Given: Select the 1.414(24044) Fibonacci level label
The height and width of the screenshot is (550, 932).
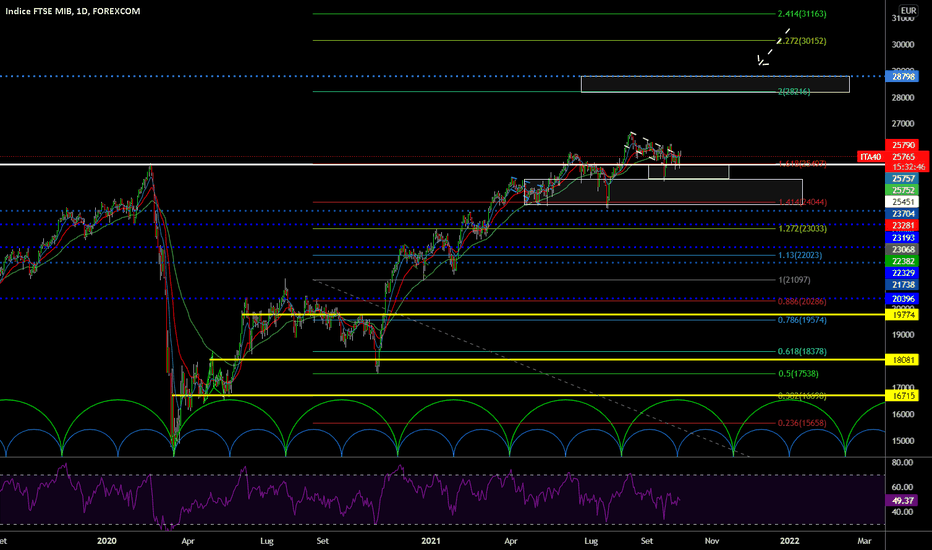Looking at the screenshot, I should point(802,202).
